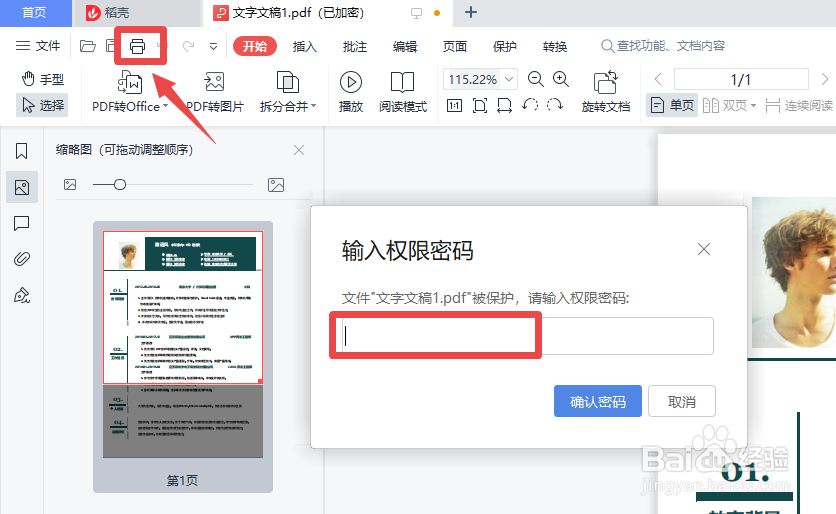Select the 选择 tool
This screenshot has height=514, width=836.
[43, 105]
